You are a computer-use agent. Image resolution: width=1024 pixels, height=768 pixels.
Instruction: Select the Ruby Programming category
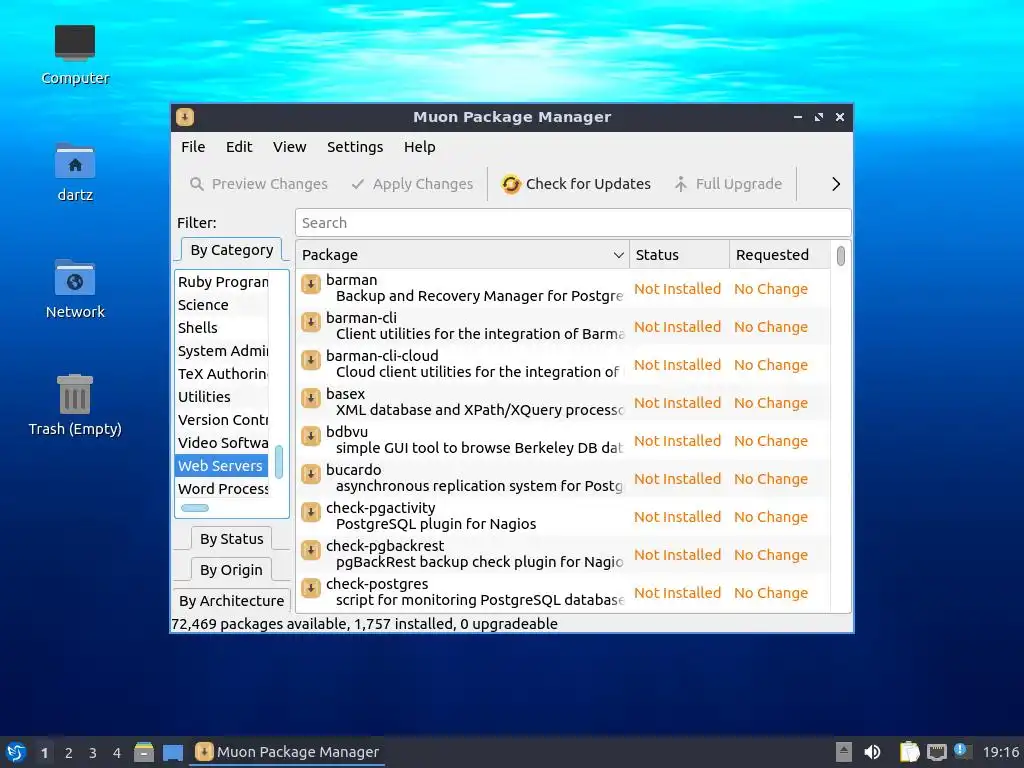pyautogui.click(x=223, y=282)
